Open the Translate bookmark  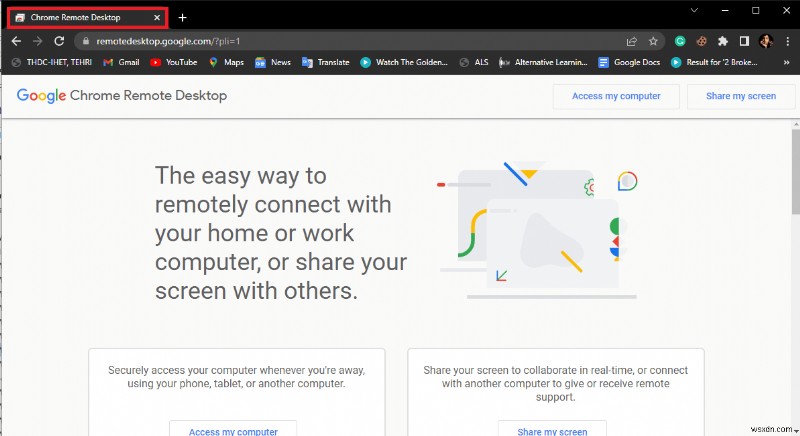pyautogui.click(x=326, y=62)
